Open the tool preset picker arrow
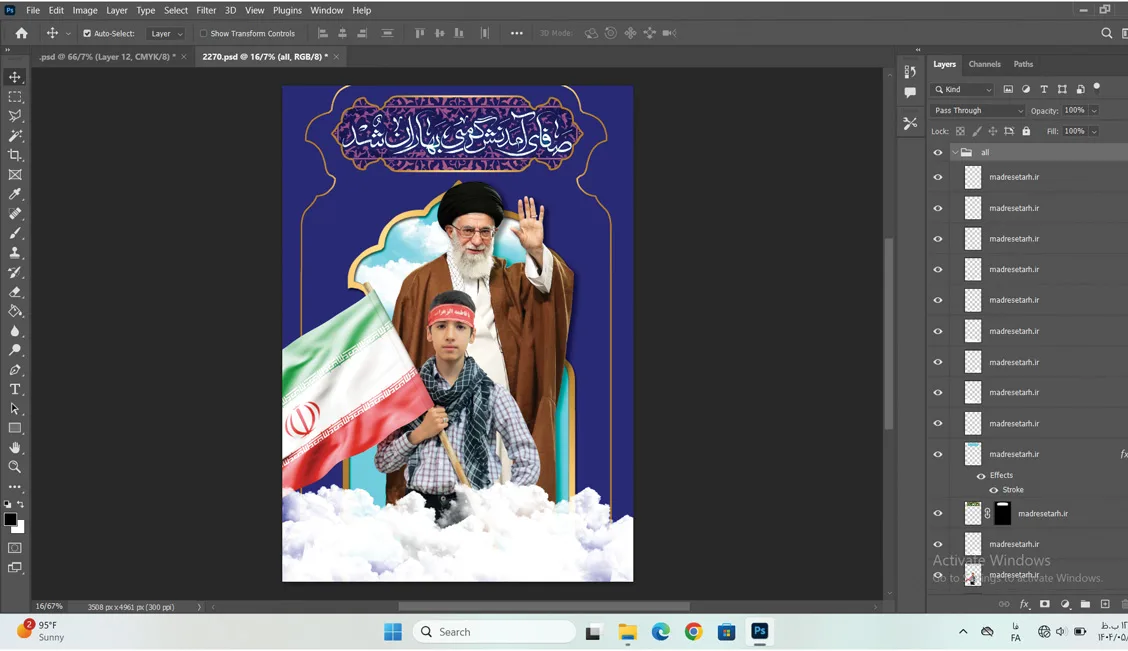The height and width of the screenshot is (651, 1128). (68, 34)
